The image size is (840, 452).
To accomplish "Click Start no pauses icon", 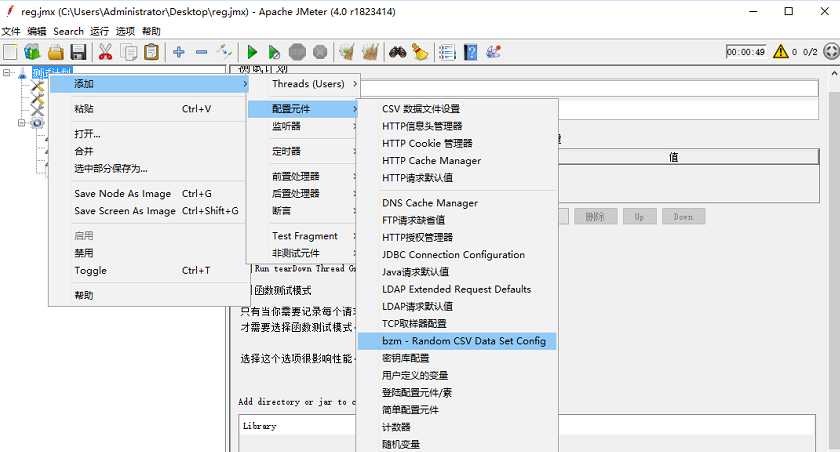I will tap(274, 52).
